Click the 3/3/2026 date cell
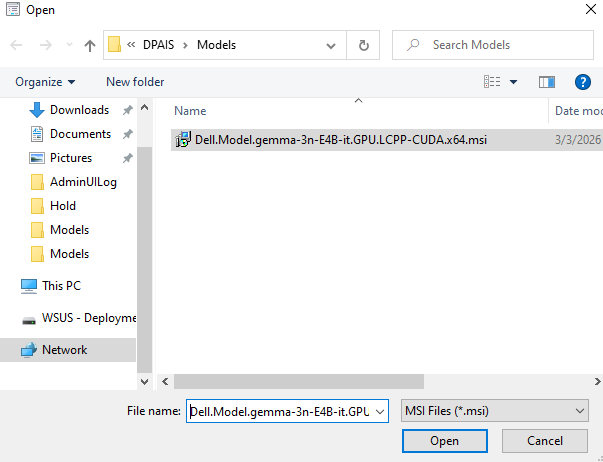 578,140
